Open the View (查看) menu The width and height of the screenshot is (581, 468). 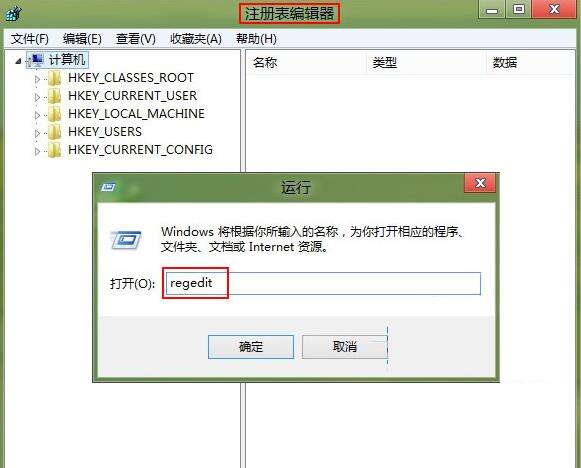tap(136, 39)
